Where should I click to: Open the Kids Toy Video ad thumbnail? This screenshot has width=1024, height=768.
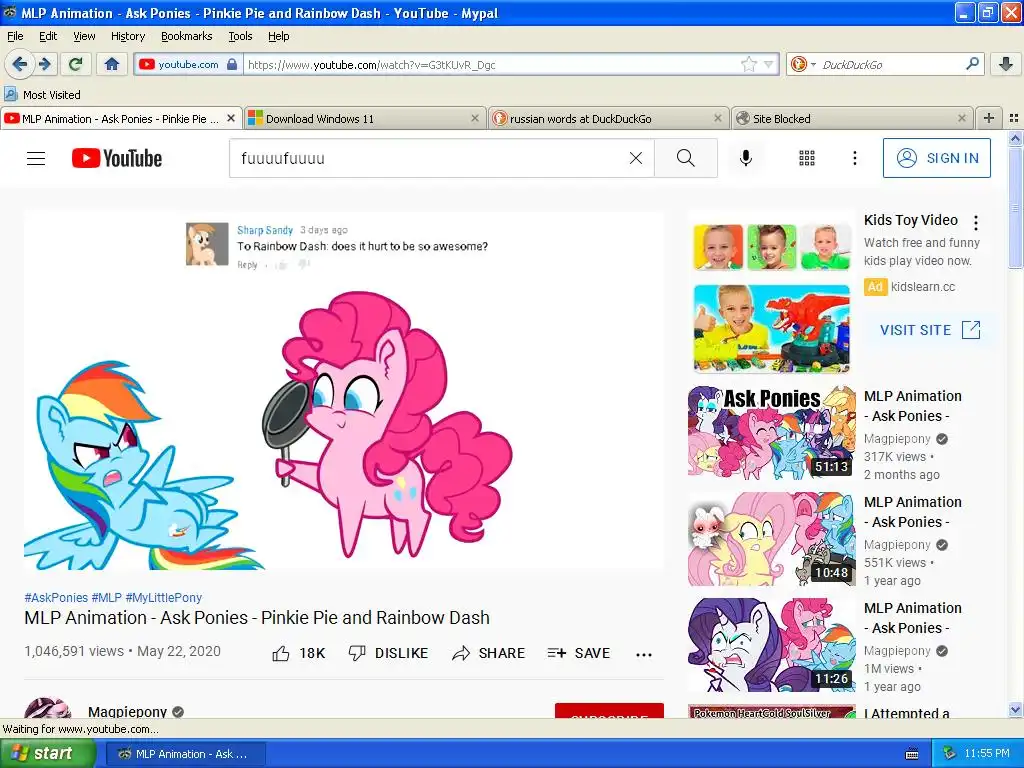pos(771,298)
